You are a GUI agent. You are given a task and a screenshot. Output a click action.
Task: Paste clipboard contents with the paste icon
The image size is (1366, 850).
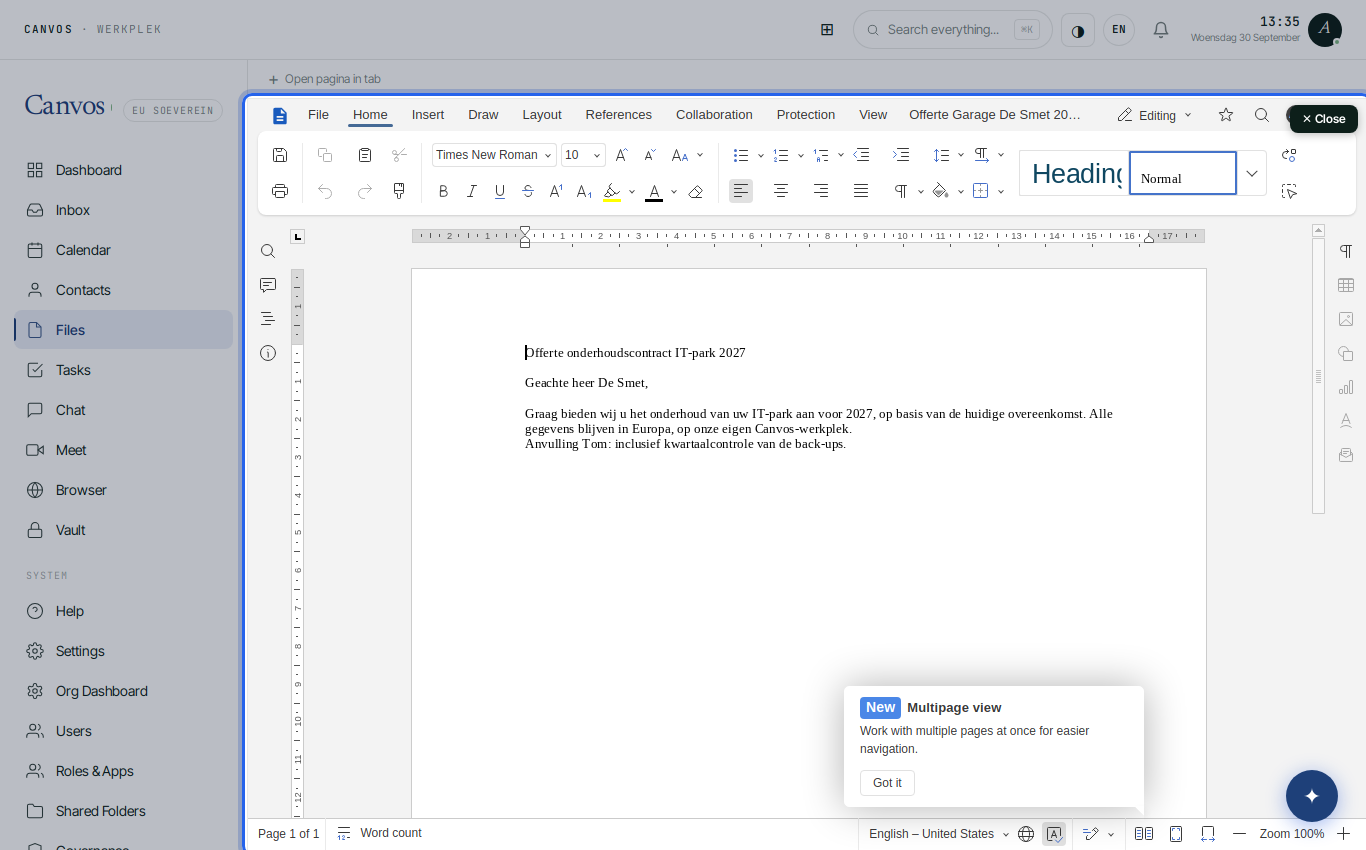pos(365,155)
